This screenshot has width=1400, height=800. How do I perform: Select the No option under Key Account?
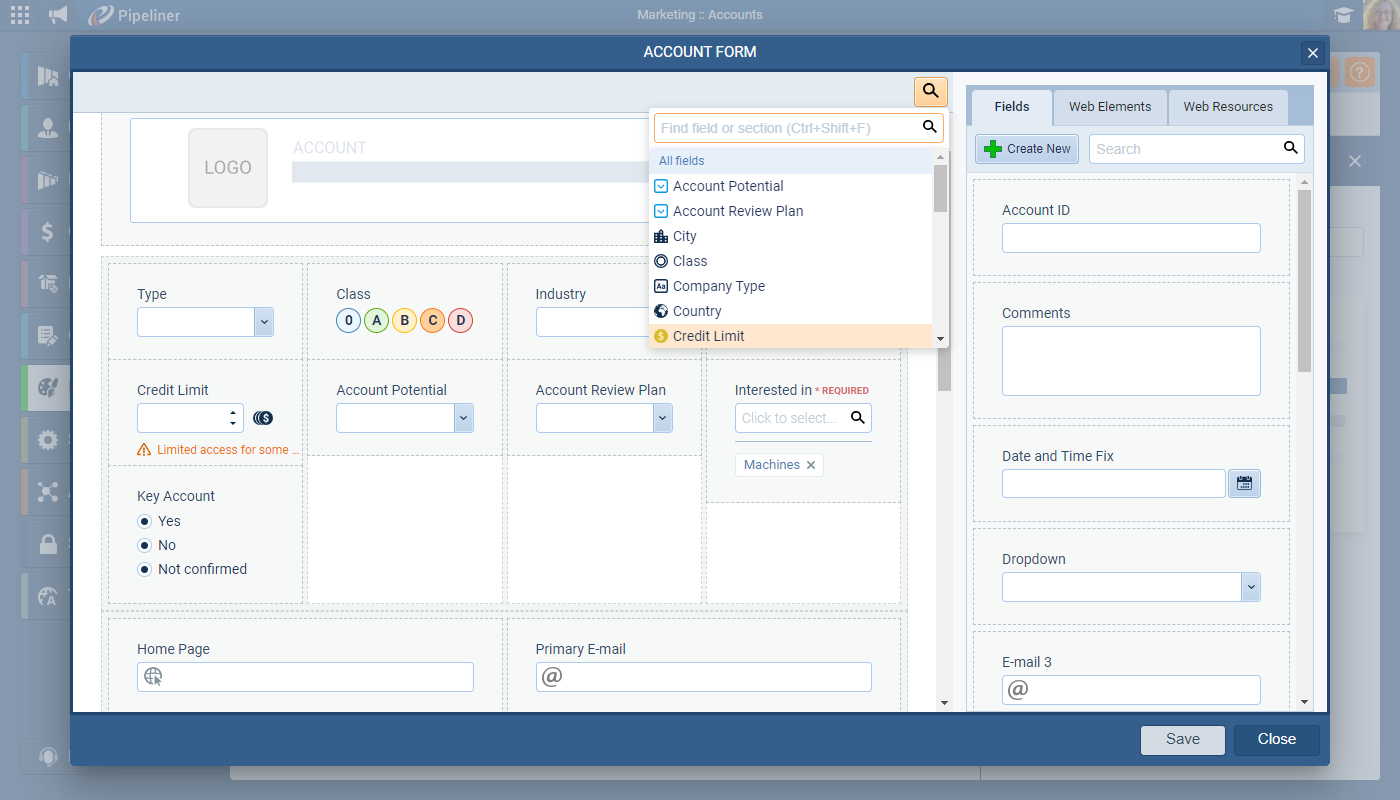pos(145,545)
